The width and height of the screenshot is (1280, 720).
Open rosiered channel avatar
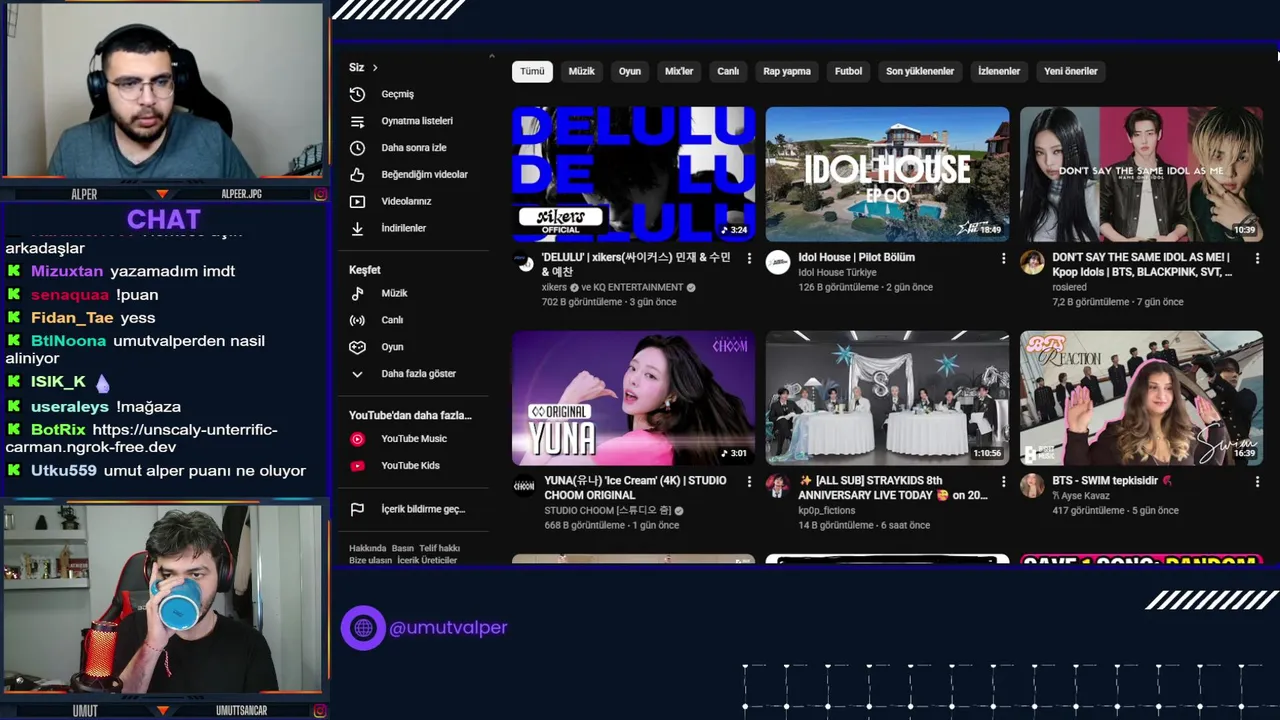(x=1032, y=263)
